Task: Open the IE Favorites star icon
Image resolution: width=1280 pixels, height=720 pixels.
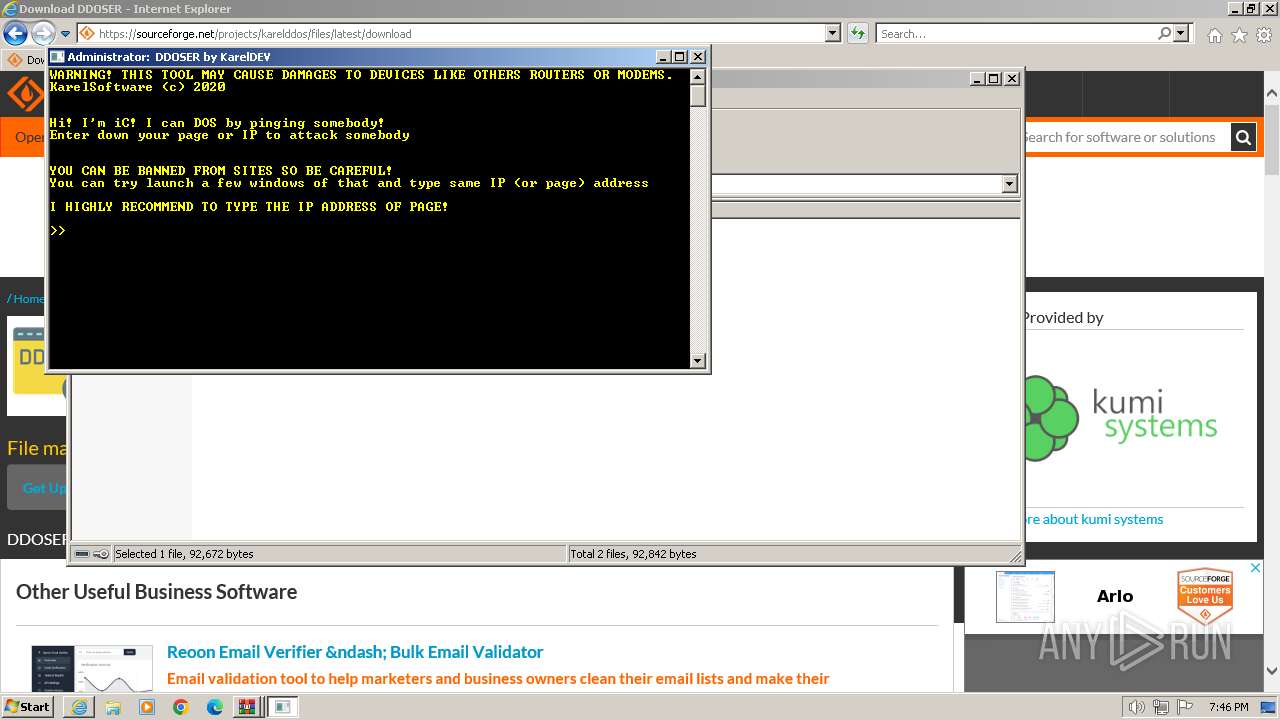Action: [x=1239, y=35]
